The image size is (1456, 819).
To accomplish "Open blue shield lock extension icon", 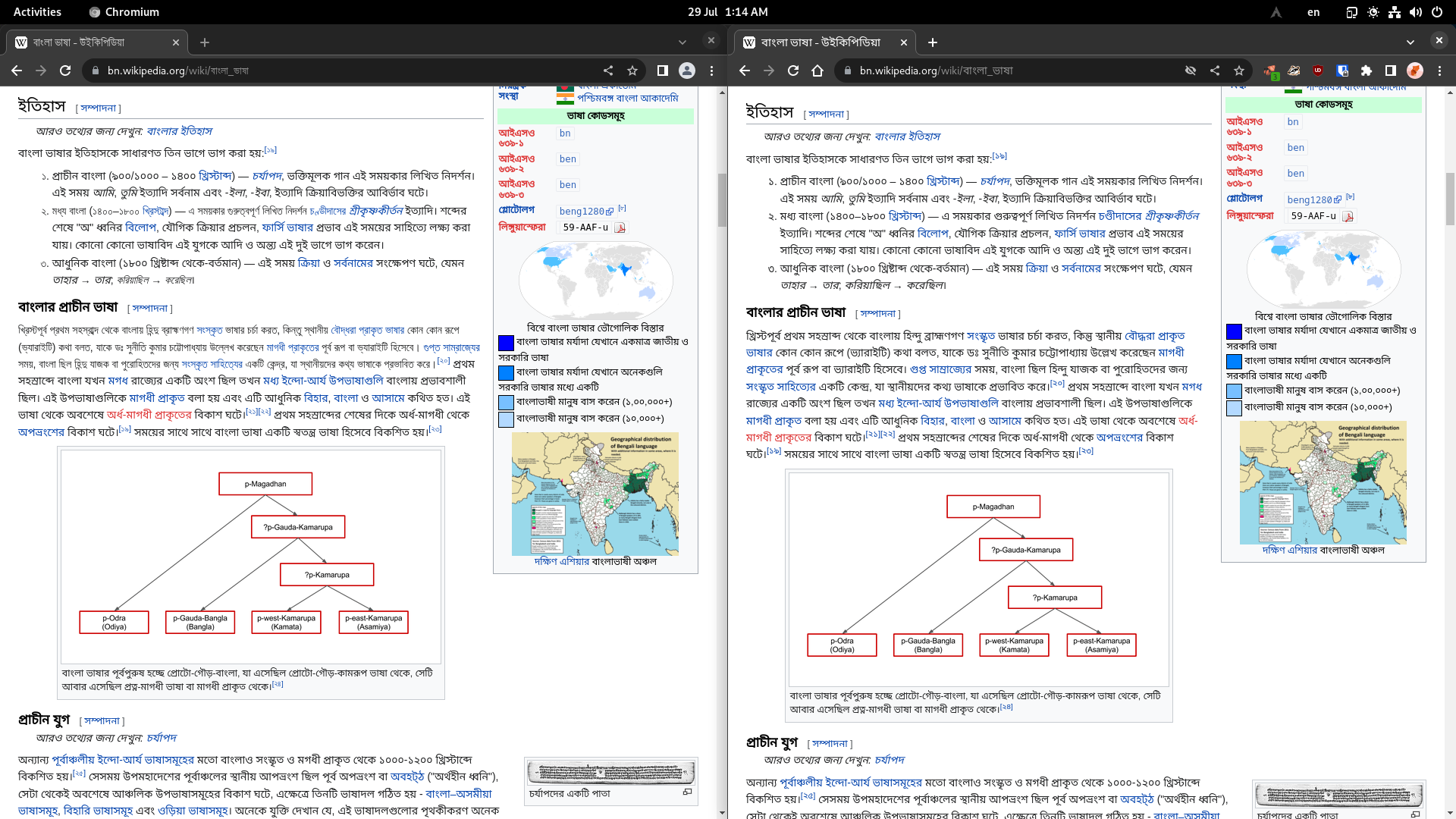I will point(1342,71).
